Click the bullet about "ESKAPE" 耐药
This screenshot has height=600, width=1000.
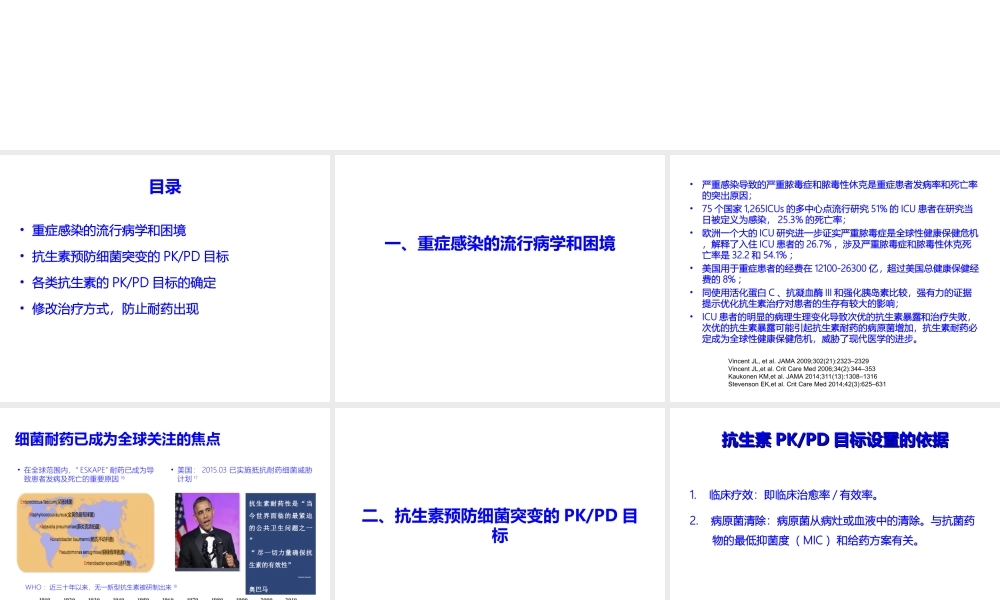[x=89, y=474]
